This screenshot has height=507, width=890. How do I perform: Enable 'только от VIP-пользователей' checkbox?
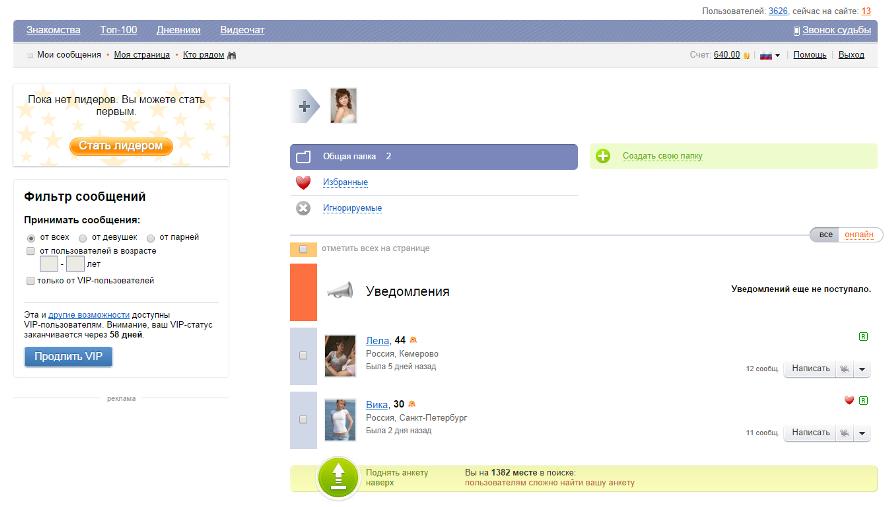tap(30, 282)
